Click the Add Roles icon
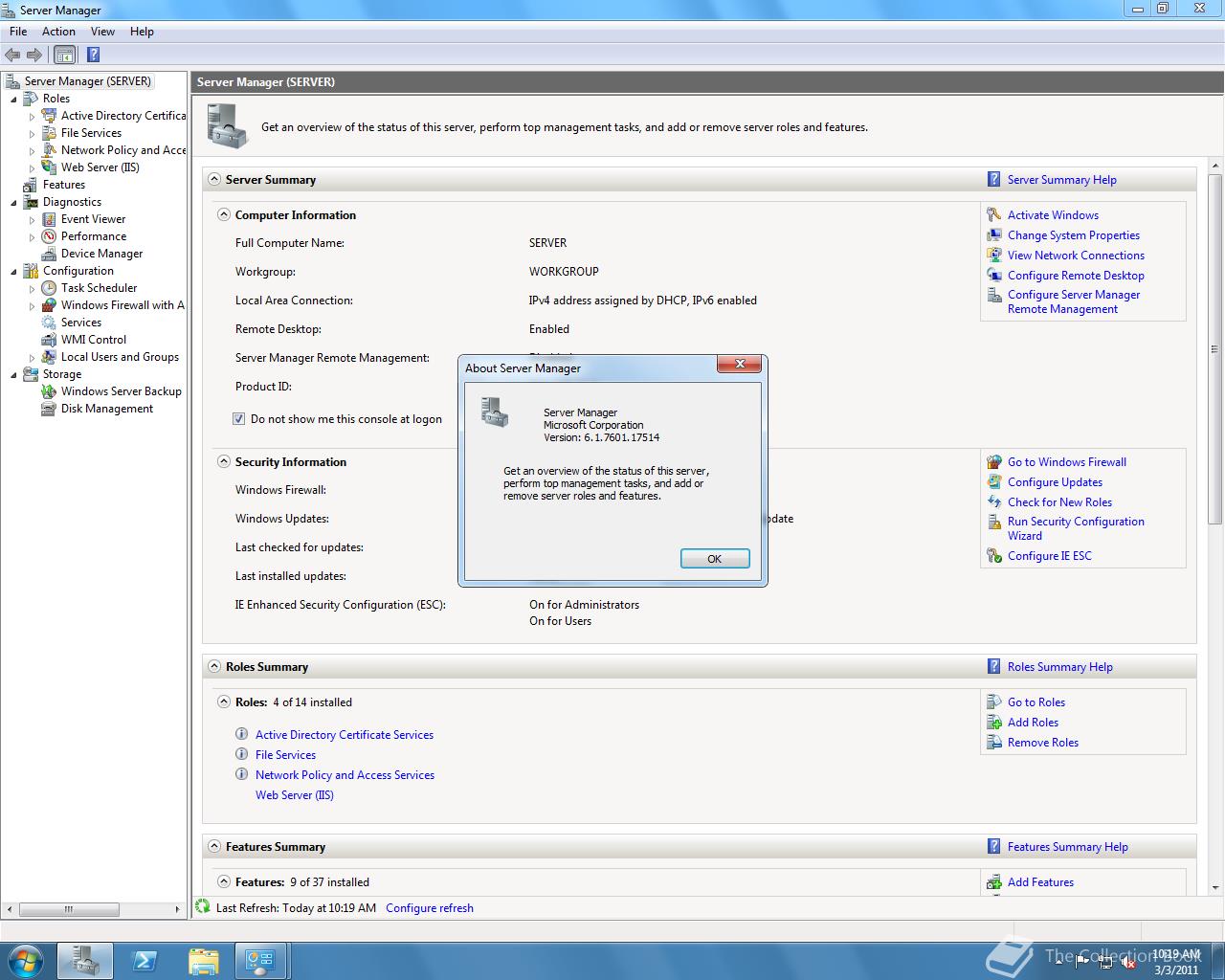Viewport: 1225px width, 980px height. [x=994, y=723]
